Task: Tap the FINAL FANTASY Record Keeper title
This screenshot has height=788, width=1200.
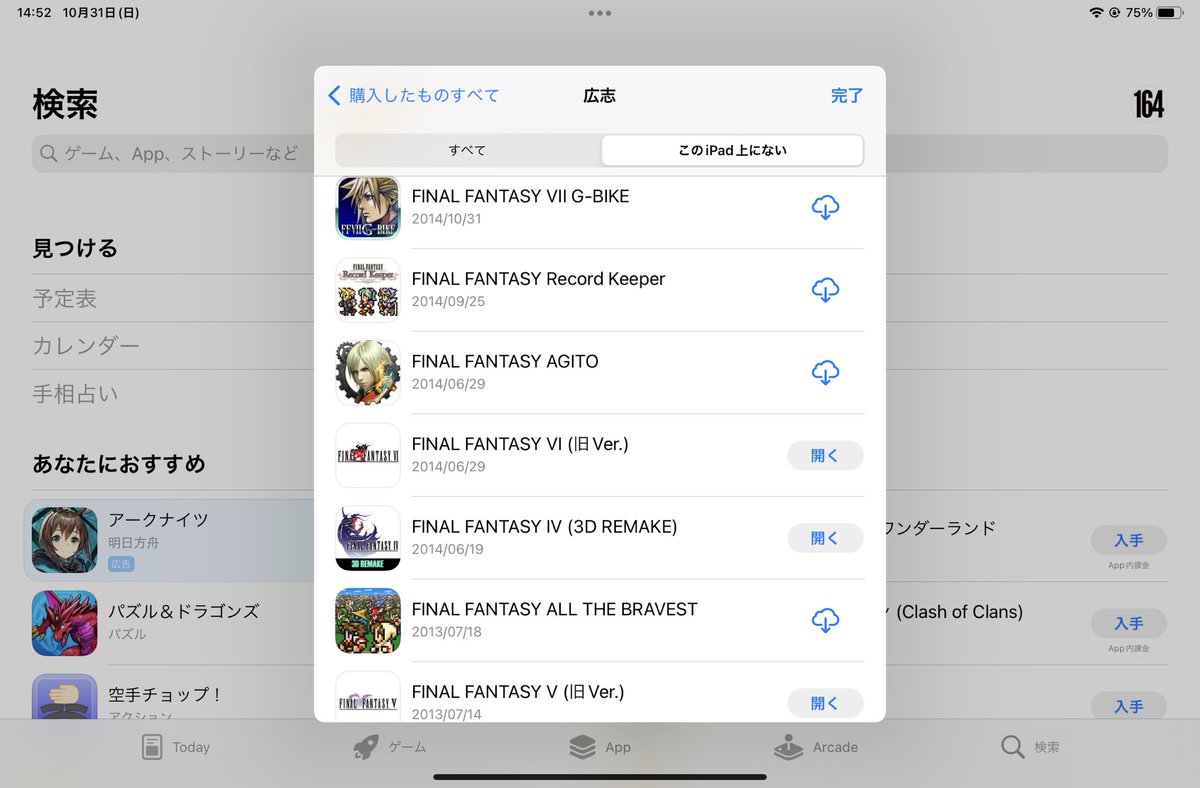Action: (538, 279)
